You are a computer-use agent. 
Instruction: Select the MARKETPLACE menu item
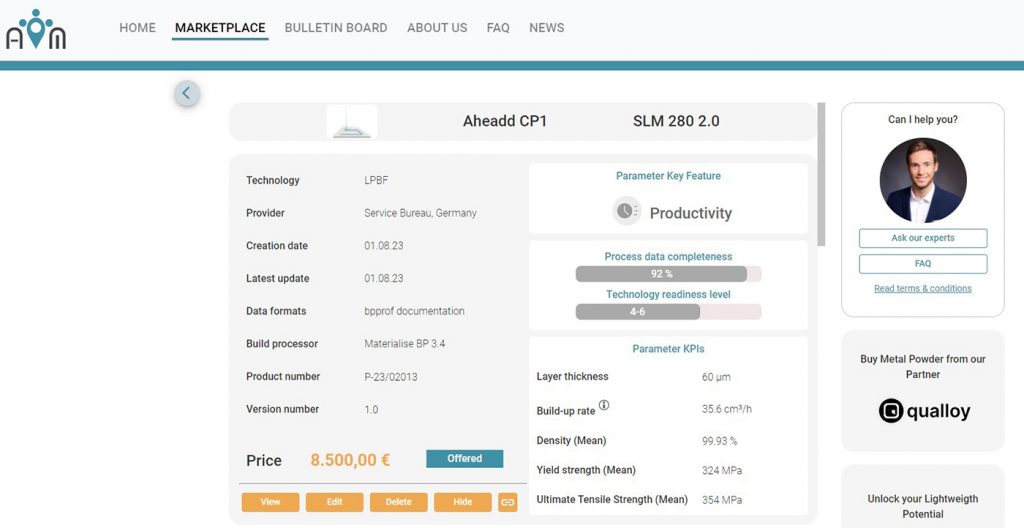(220, 28)
